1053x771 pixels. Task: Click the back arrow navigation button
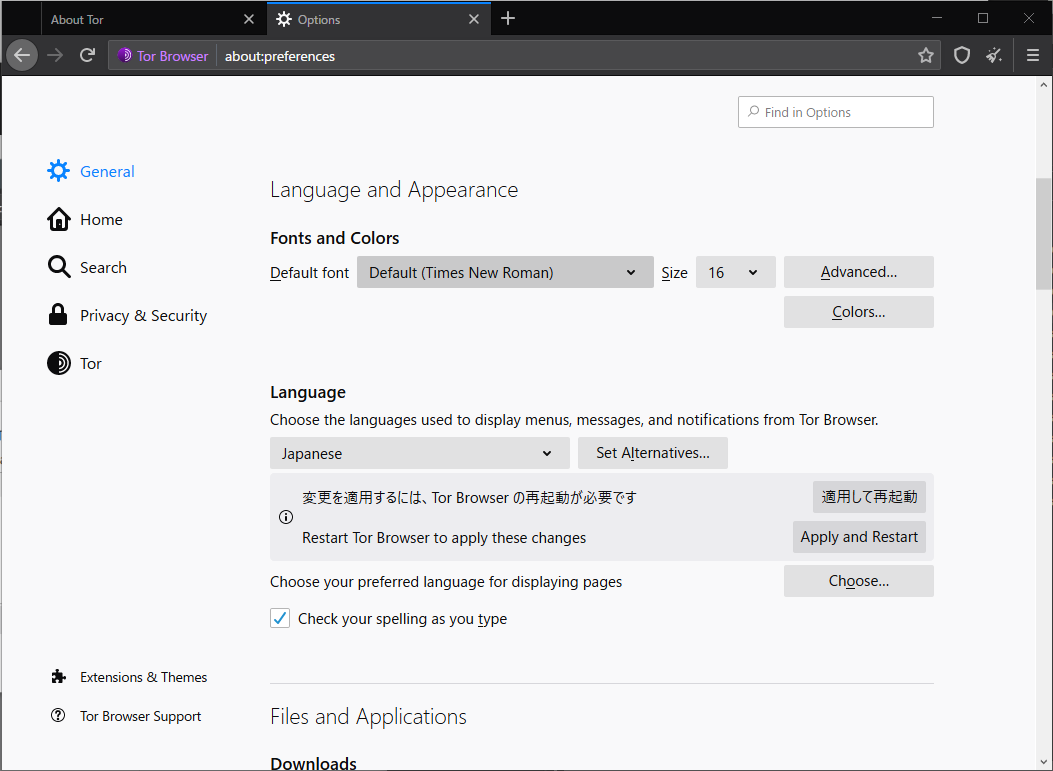[22, 55]
